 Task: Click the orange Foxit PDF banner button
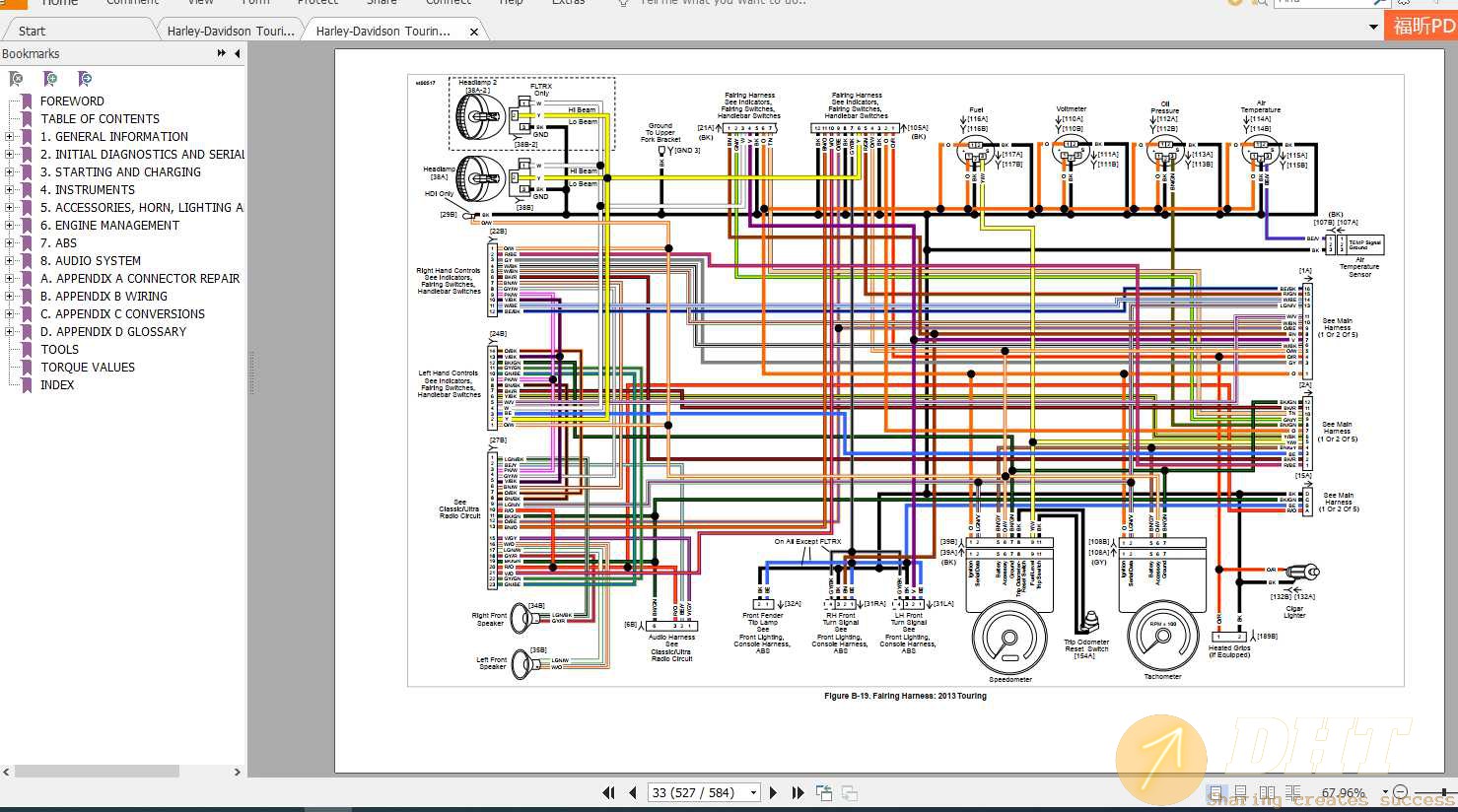[x=1422, y=27]
